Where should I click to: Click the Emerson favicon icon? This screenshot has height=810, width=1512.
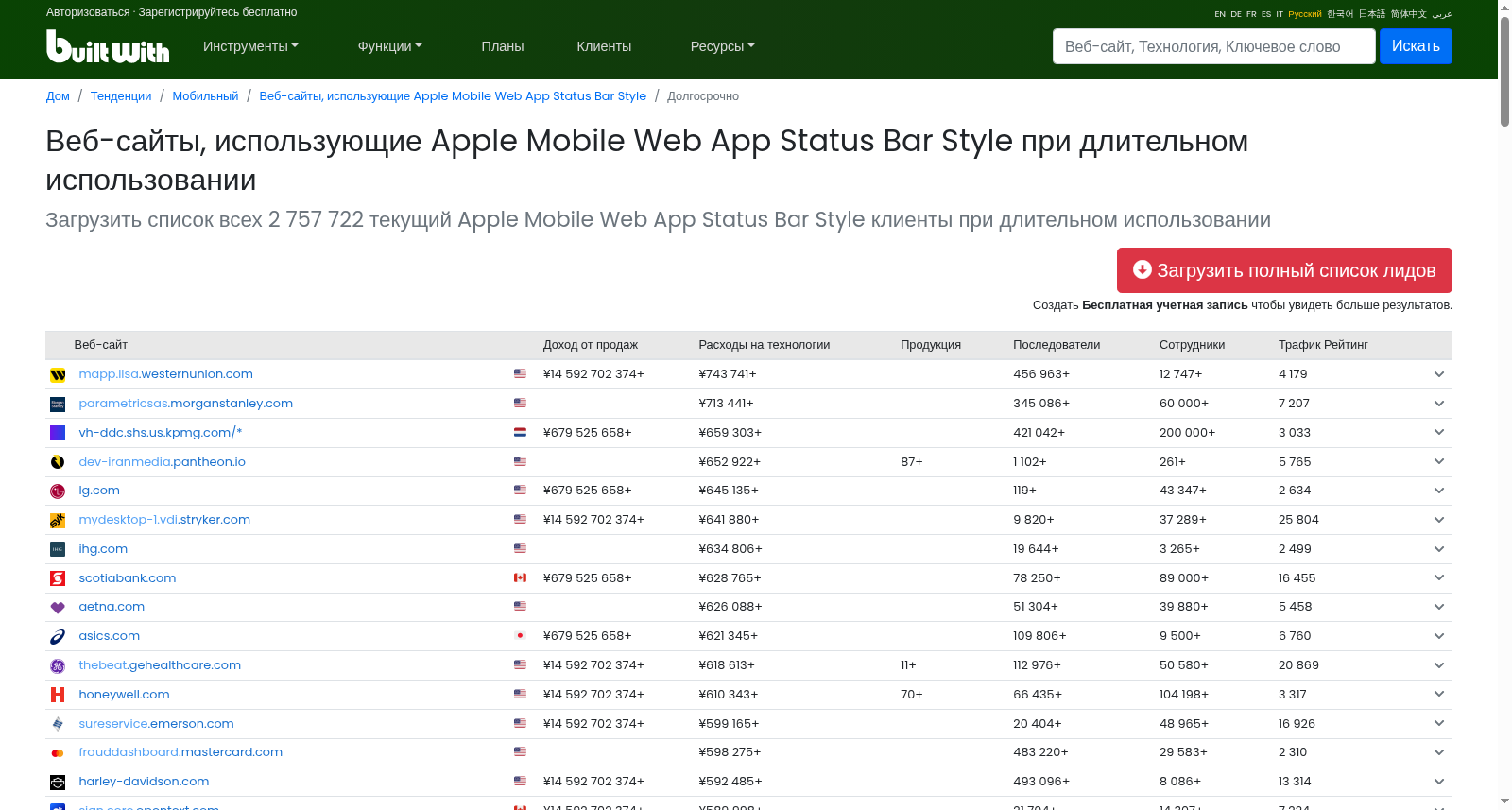[58, 724]
